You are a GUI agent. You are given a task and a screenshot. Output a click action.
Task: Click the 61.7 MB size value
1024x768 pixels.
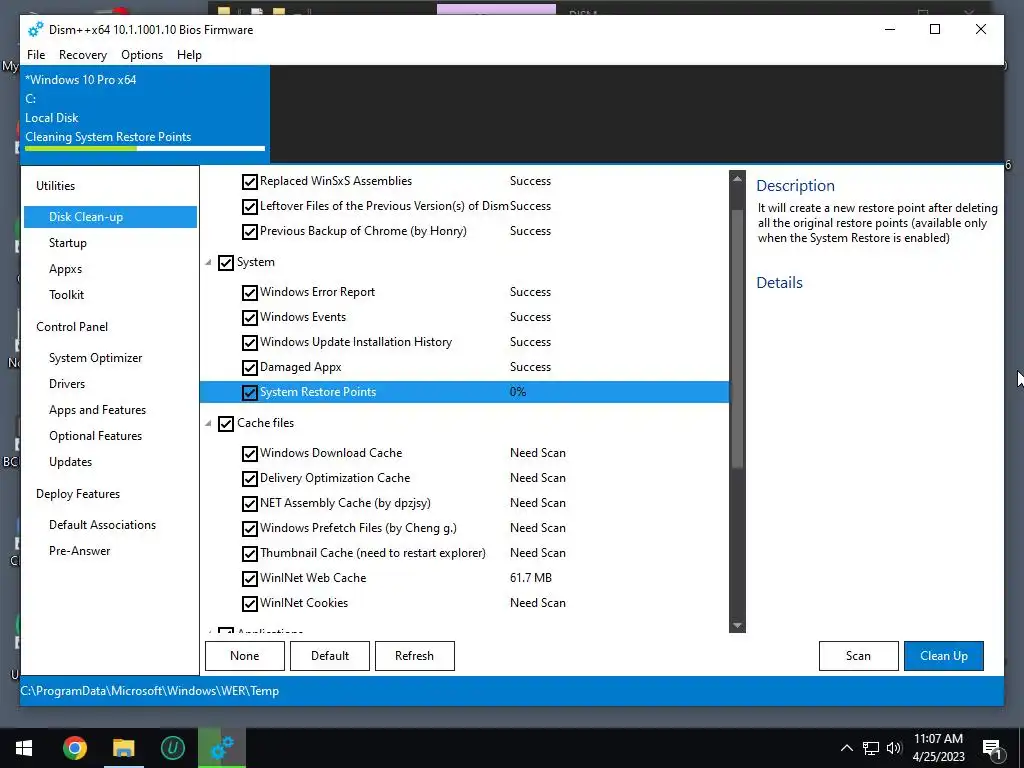point(530,578)
